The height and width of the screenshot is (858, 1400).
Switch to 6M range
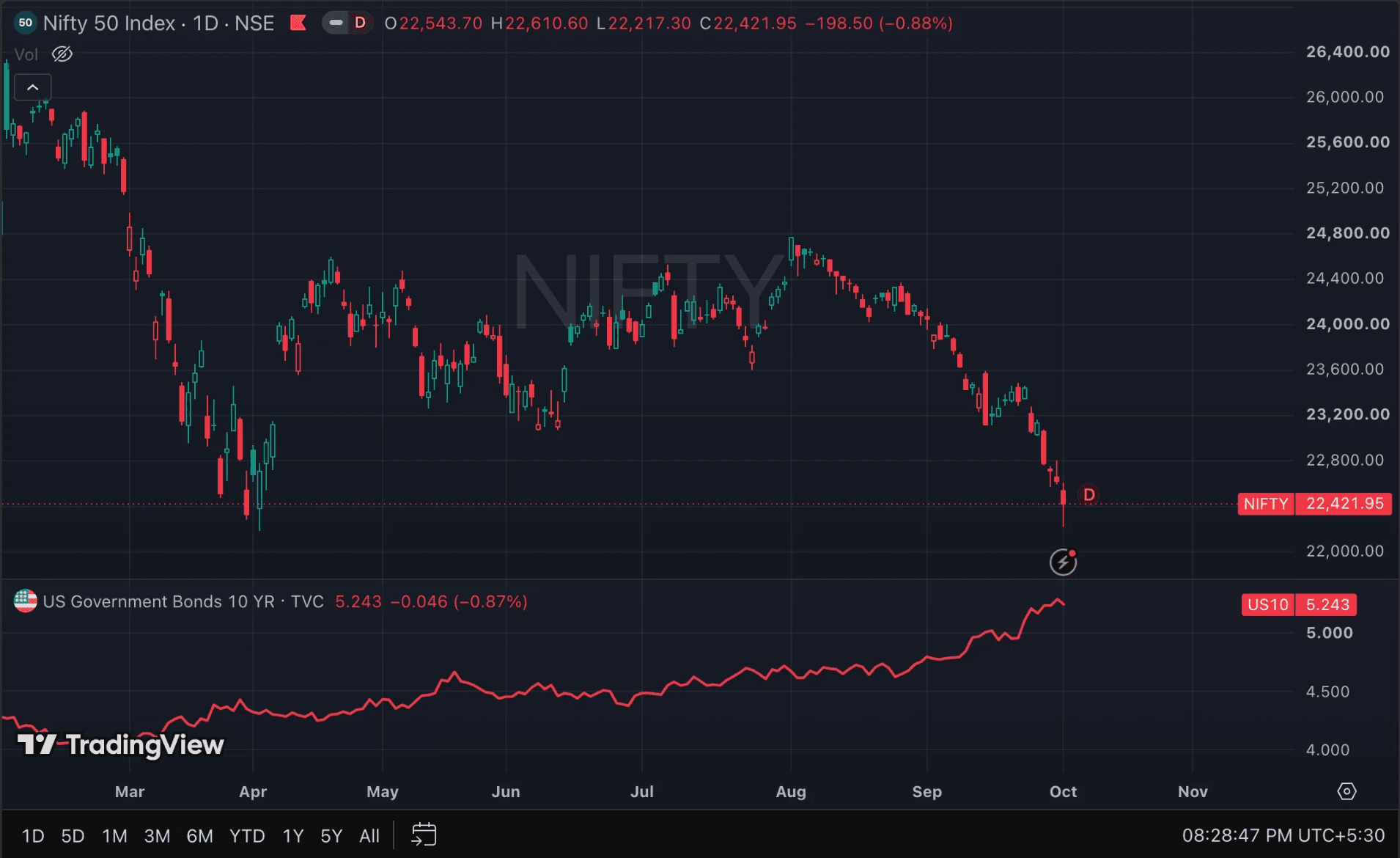(x=199, y=836)
